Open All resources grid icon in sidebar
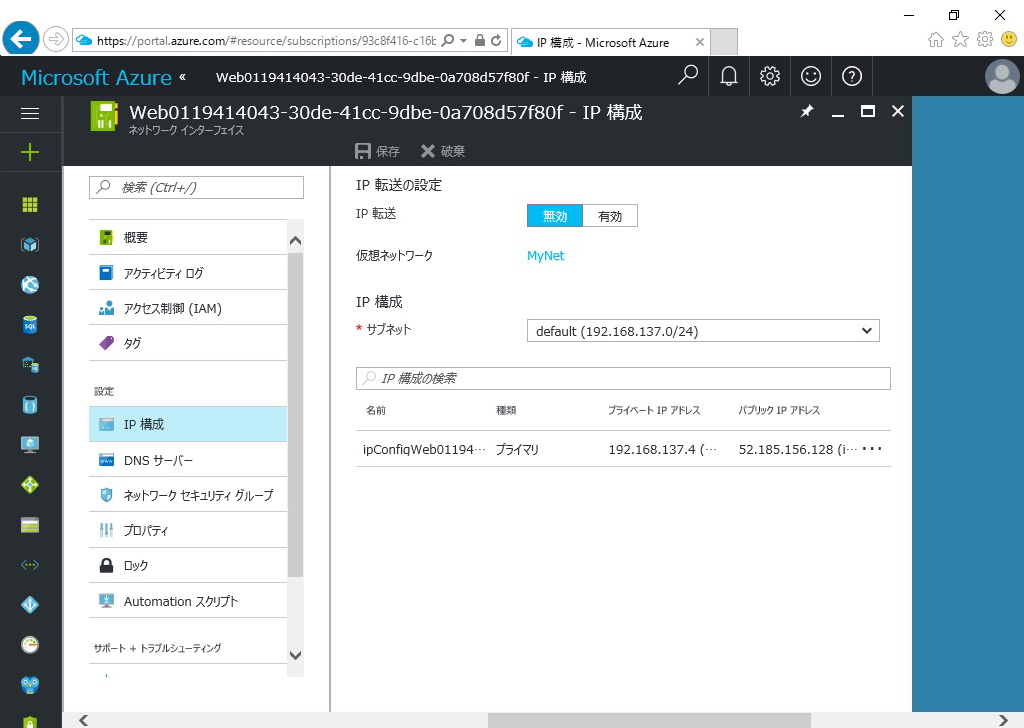Image resolution: width=1024 pixels, height=728 pixels. coord(30,205)
